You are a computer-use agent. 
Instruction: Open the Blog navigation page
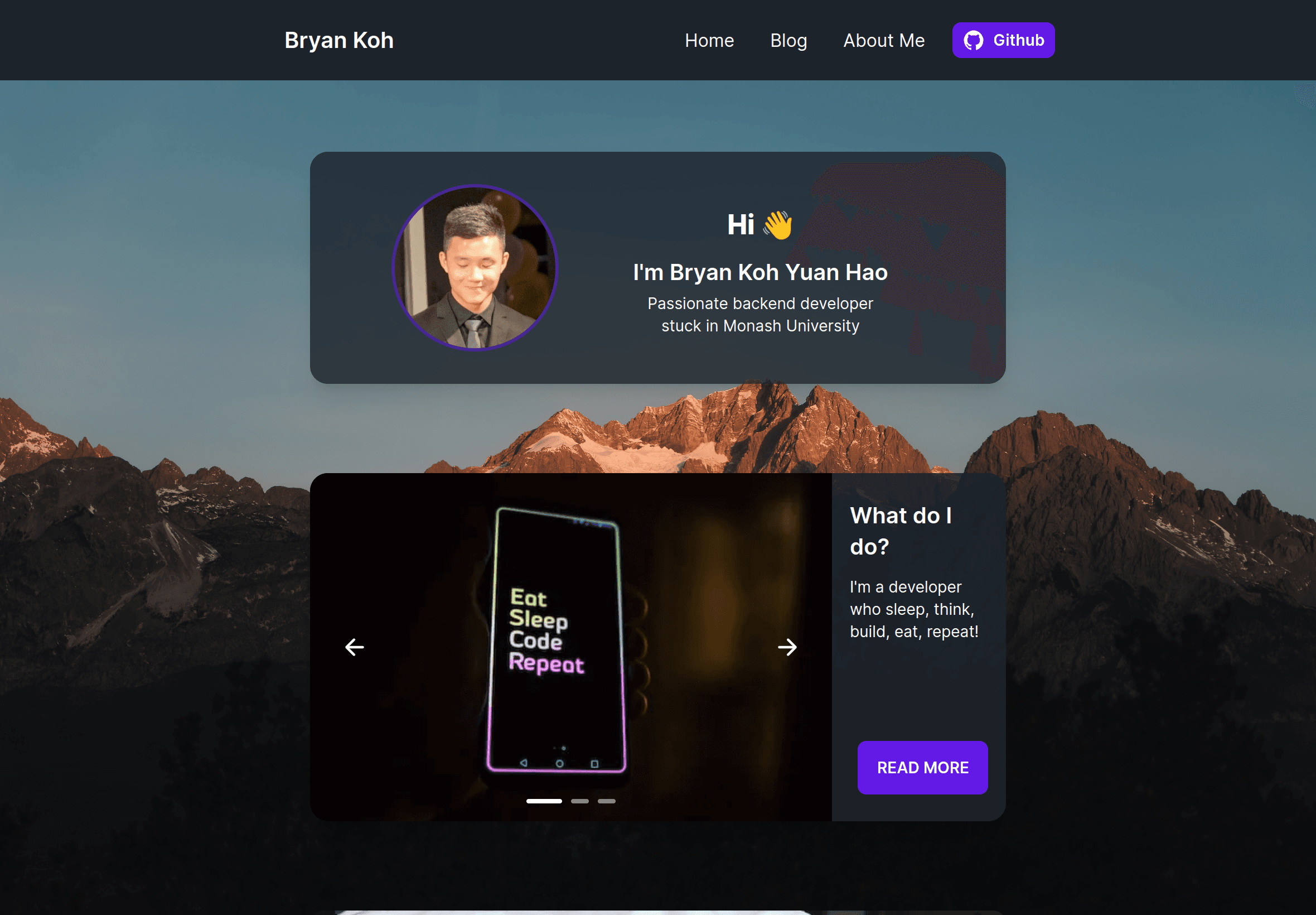(x=788, y=40)
